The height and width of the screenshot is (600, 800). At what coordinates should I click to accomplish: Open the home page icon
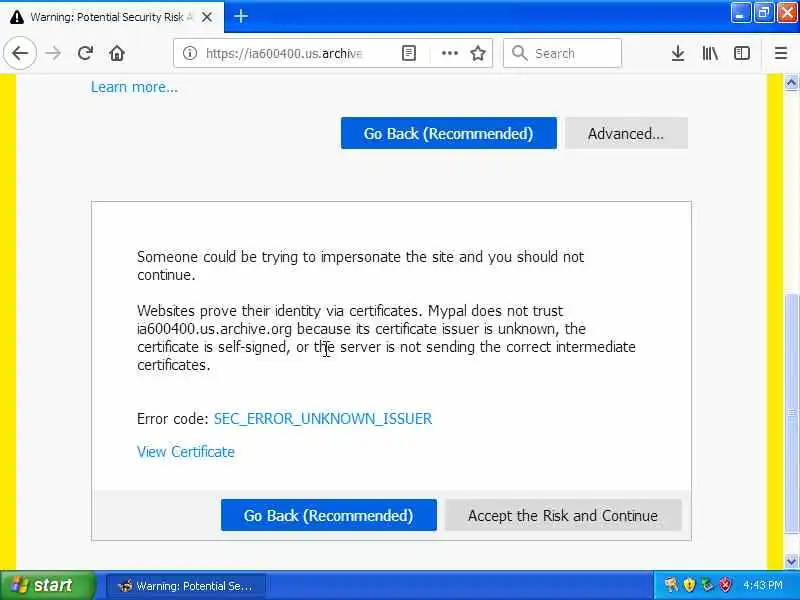[x=117, y=53]
